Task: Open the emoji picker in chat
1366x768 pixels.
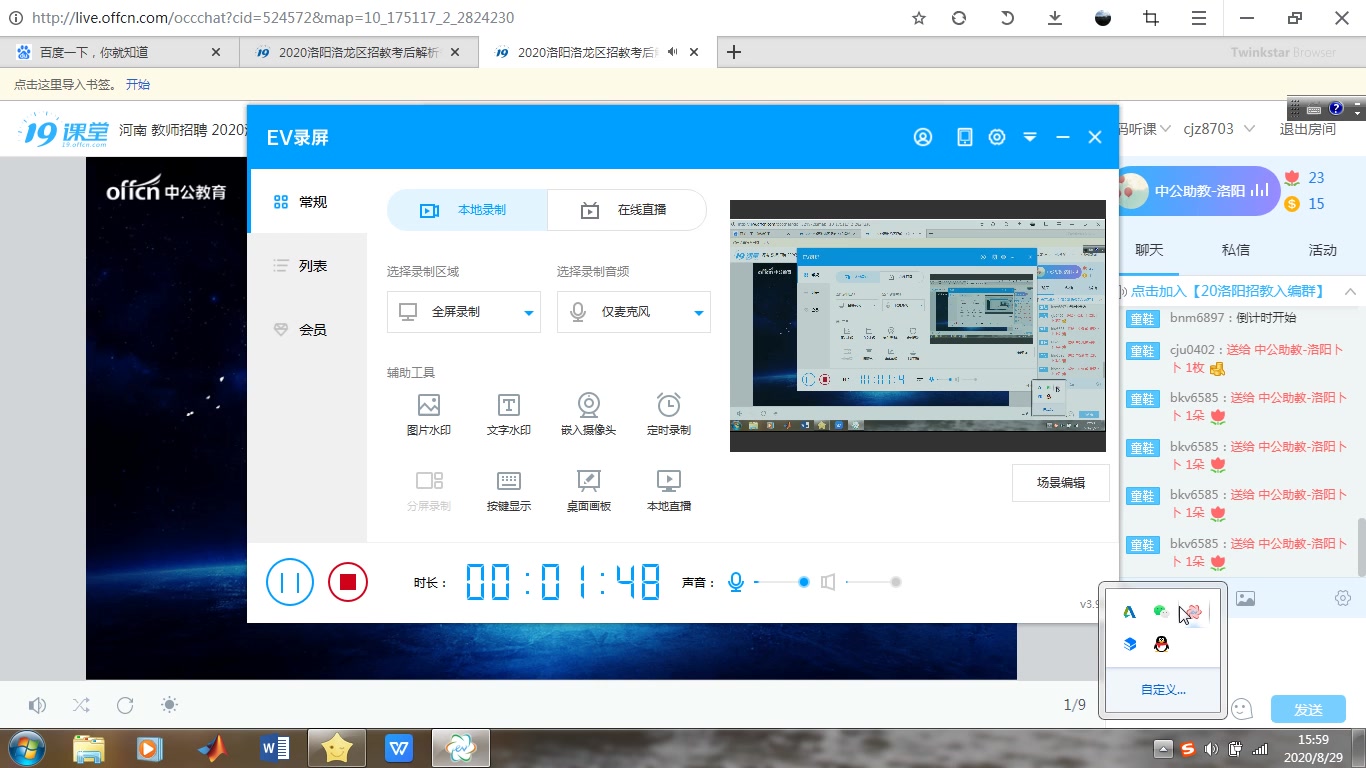Action: (1242, 709)
